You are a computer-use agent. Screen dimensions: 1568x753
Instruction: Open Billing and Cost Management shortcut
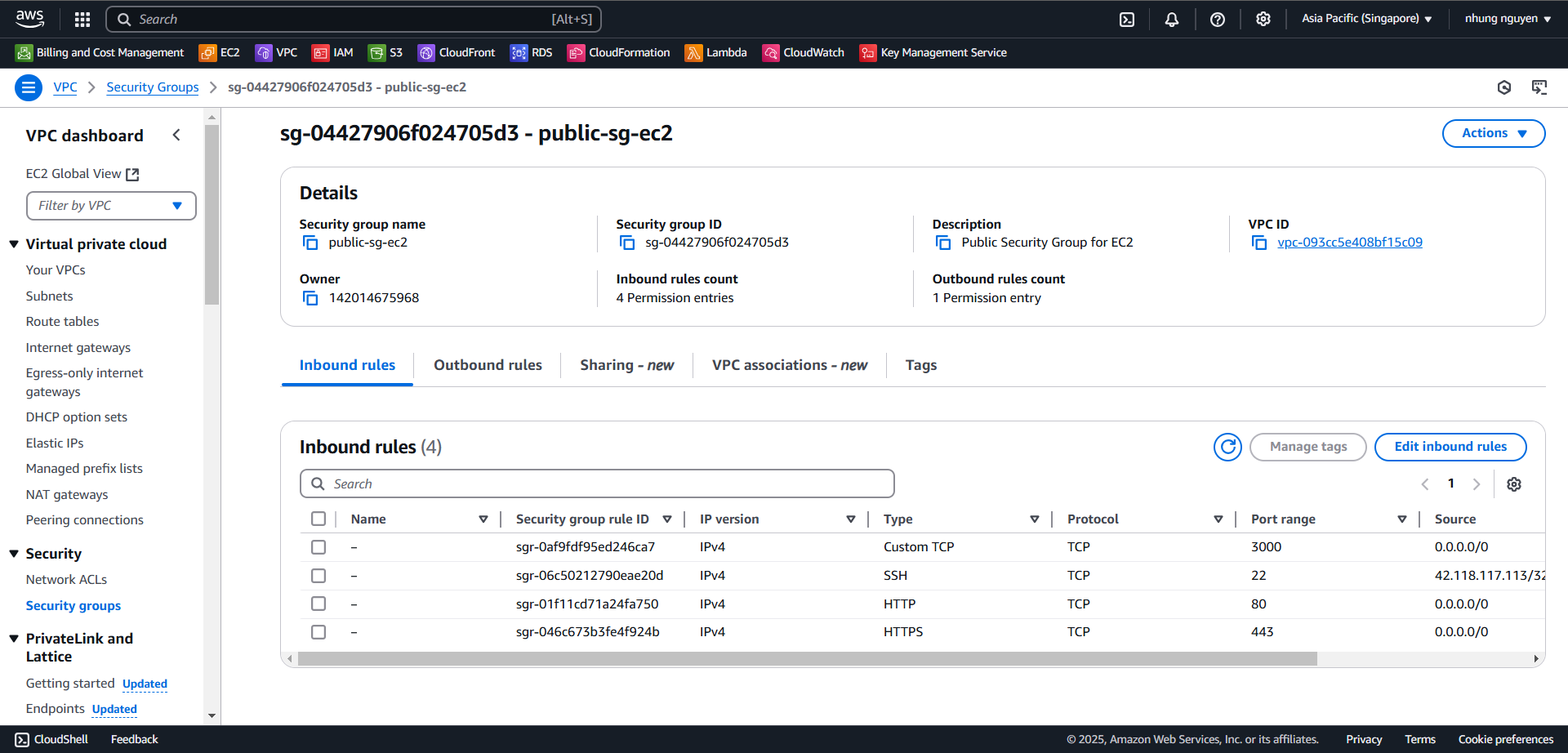coord(100,53)
